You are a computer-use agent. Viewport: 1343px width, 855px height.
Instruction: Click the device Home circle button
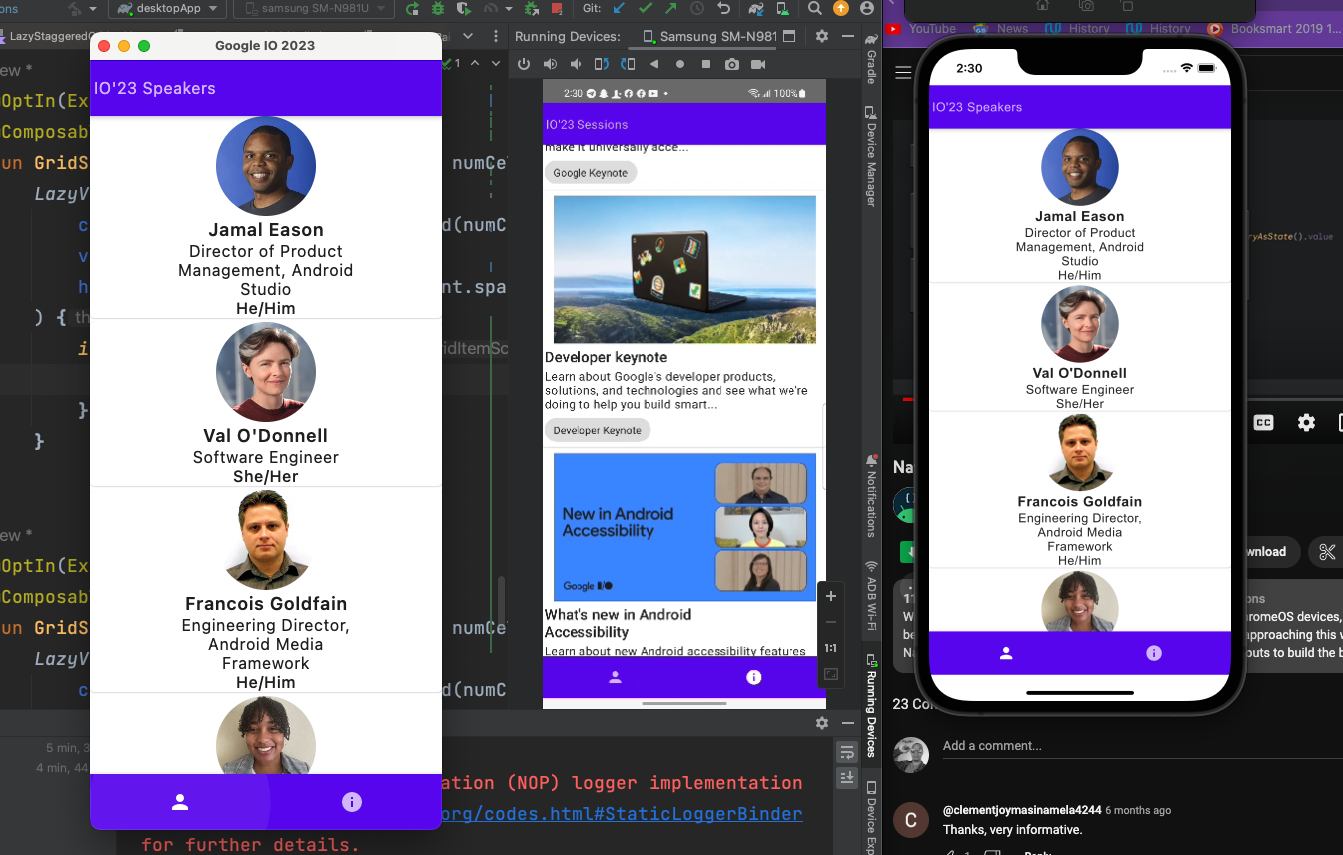[x=680, y=64]
